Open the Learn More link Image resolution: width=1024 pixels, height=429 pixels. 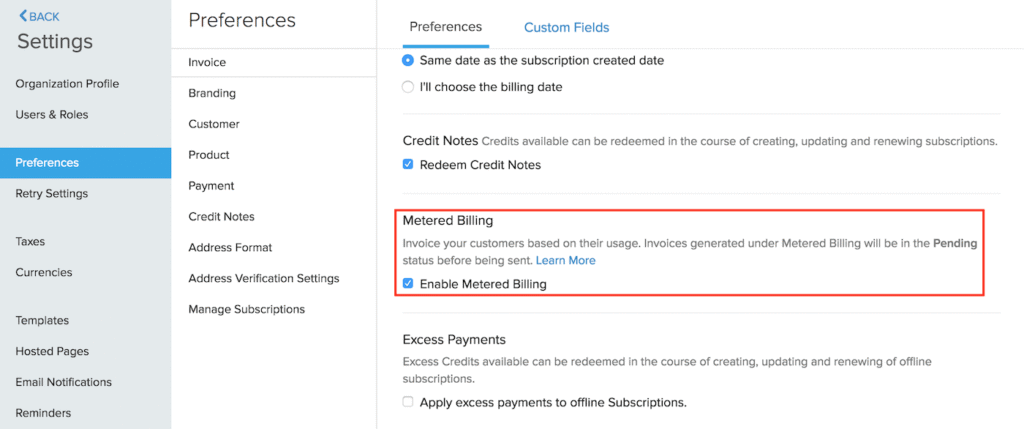coord(565,260)
